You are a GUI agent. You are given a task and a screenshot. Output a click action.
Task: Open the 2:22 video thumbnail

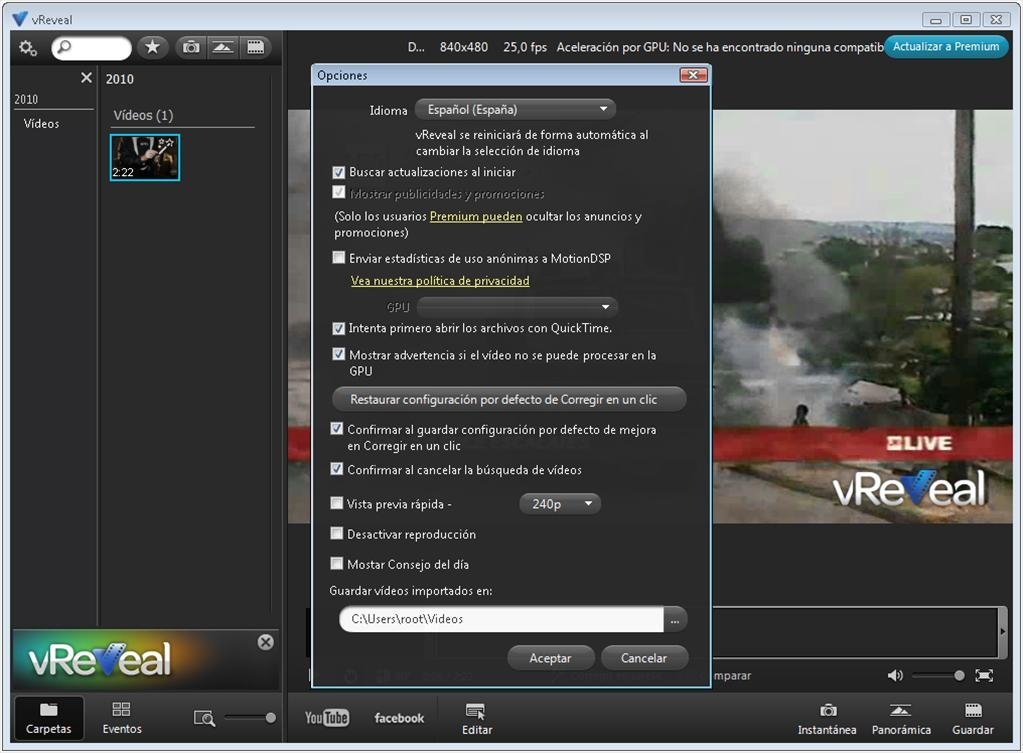pyautogui.click(x=145, y=157)
